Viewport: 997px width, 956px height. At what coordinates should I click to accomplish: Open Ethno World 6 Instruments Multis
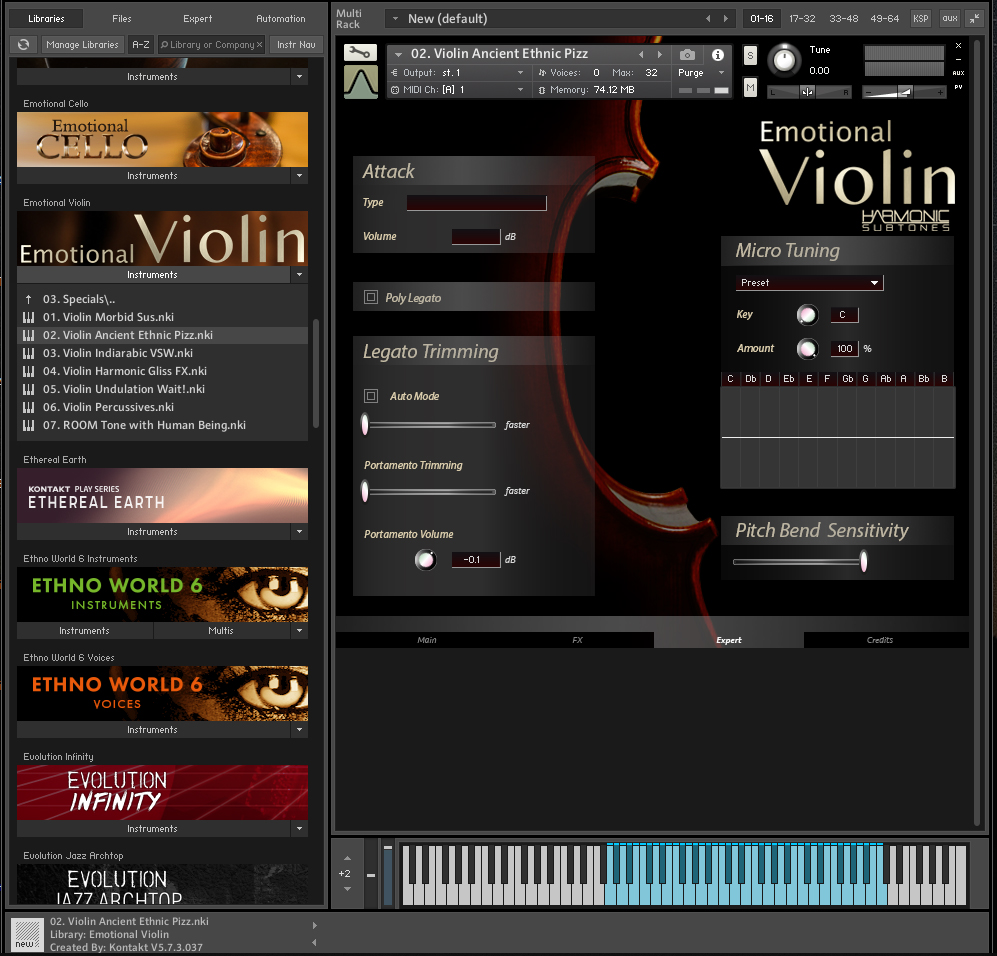tap(221, 631)
